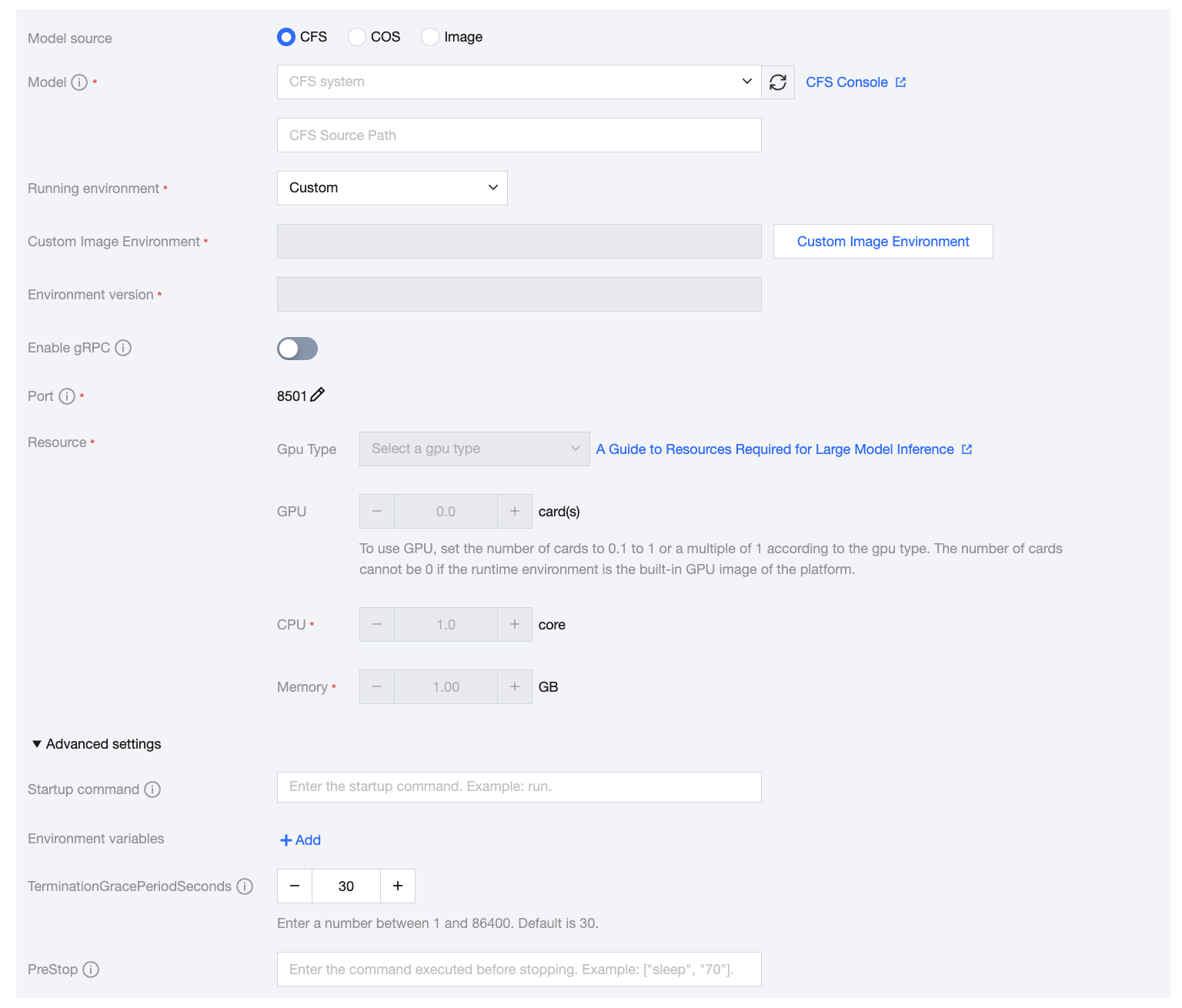
Task: Open the CFS Console link
Action: coord(855,82)
